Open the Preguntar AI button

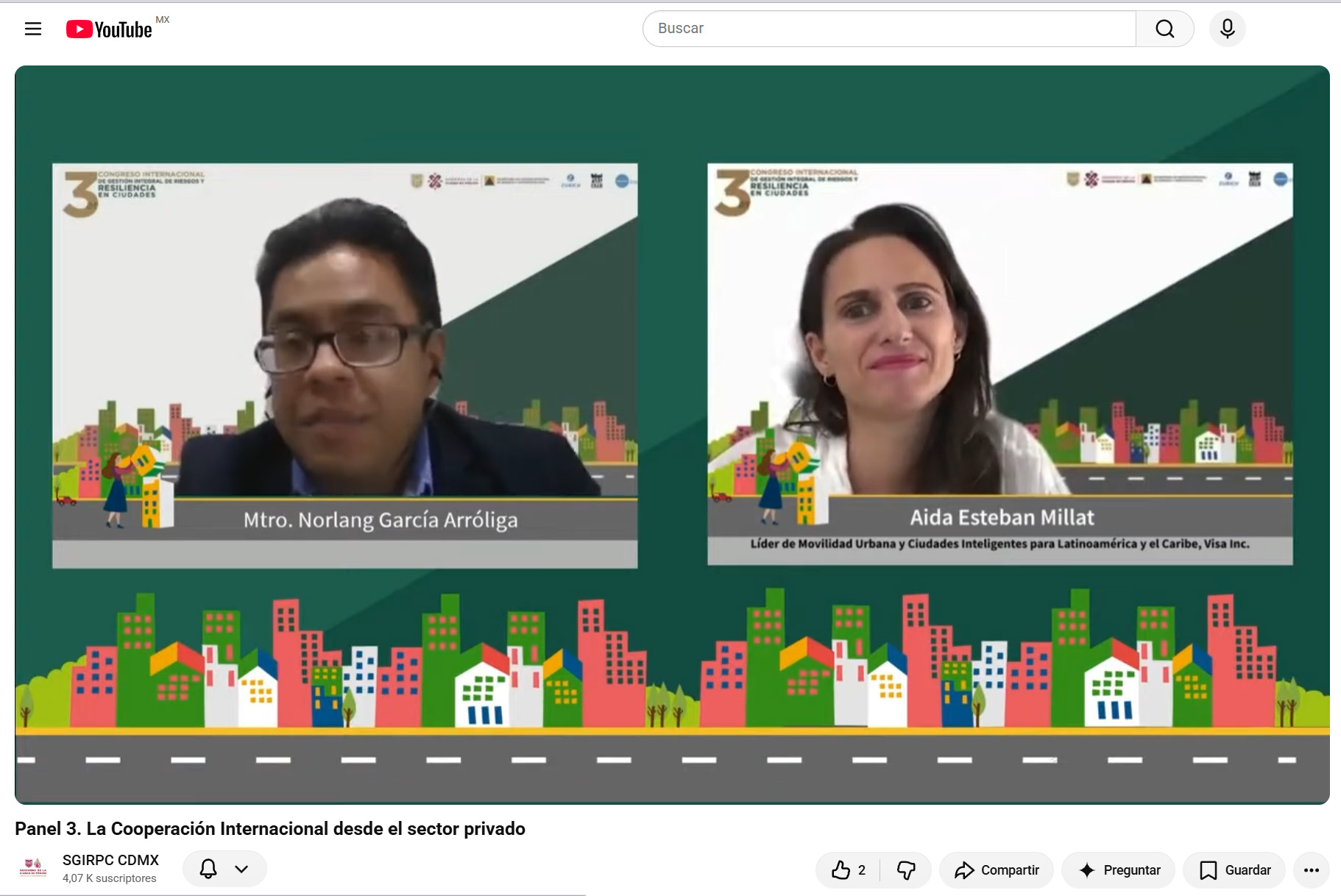(1119, 870)
